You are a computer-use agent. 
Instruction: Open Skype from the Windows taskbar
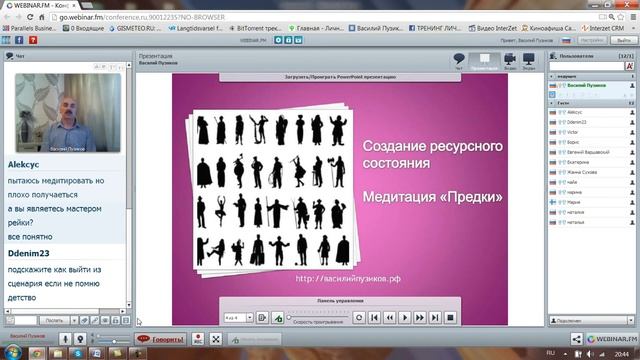[77, 353]
